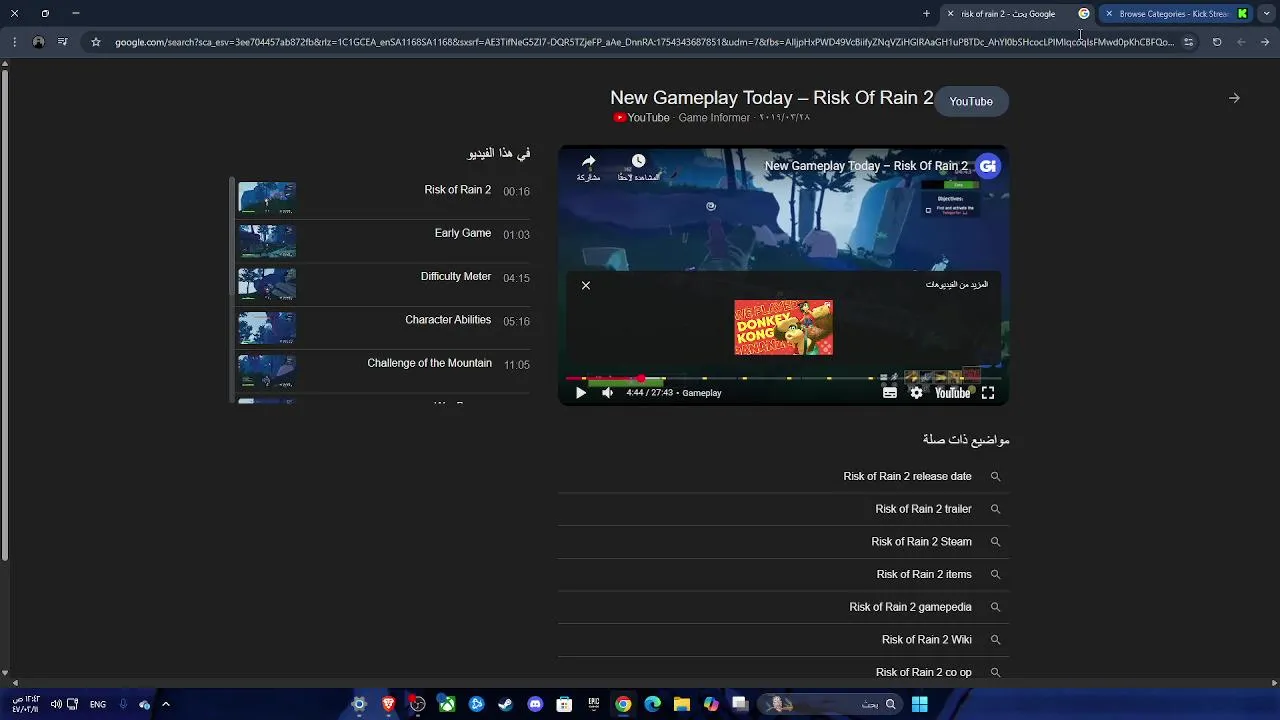Jump to Risk of Rain 2 chapter 00:16

[384, 197]
